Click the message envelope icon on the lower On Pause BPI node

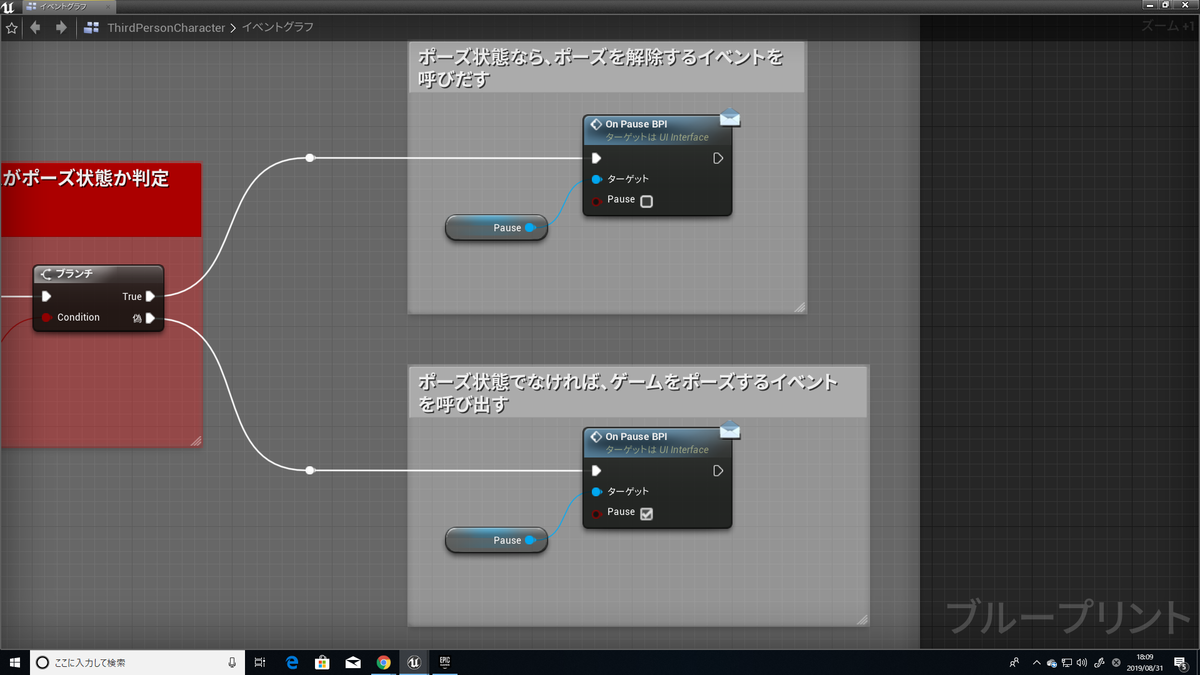(730, 430)
